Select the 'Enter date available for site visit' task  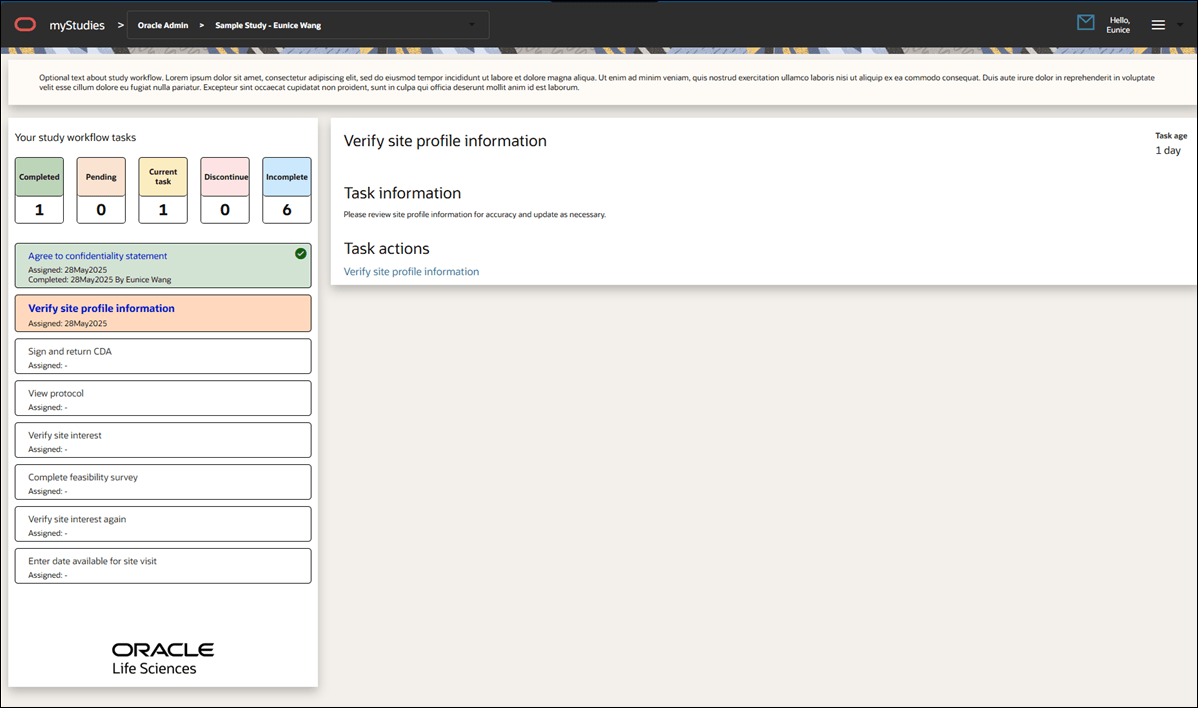click(x=162, y=565)
